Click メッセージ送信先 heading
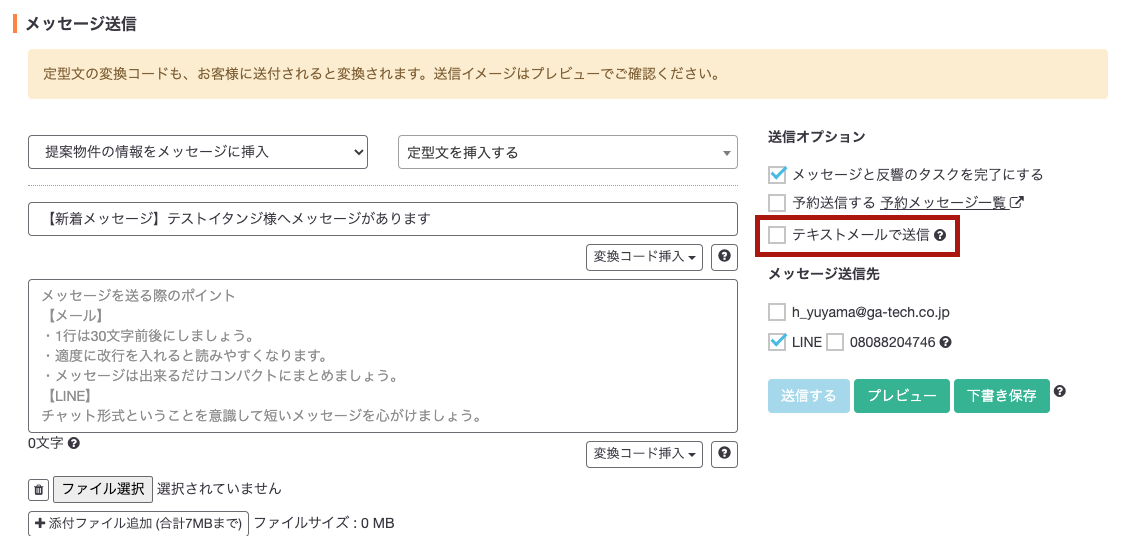 824,274
